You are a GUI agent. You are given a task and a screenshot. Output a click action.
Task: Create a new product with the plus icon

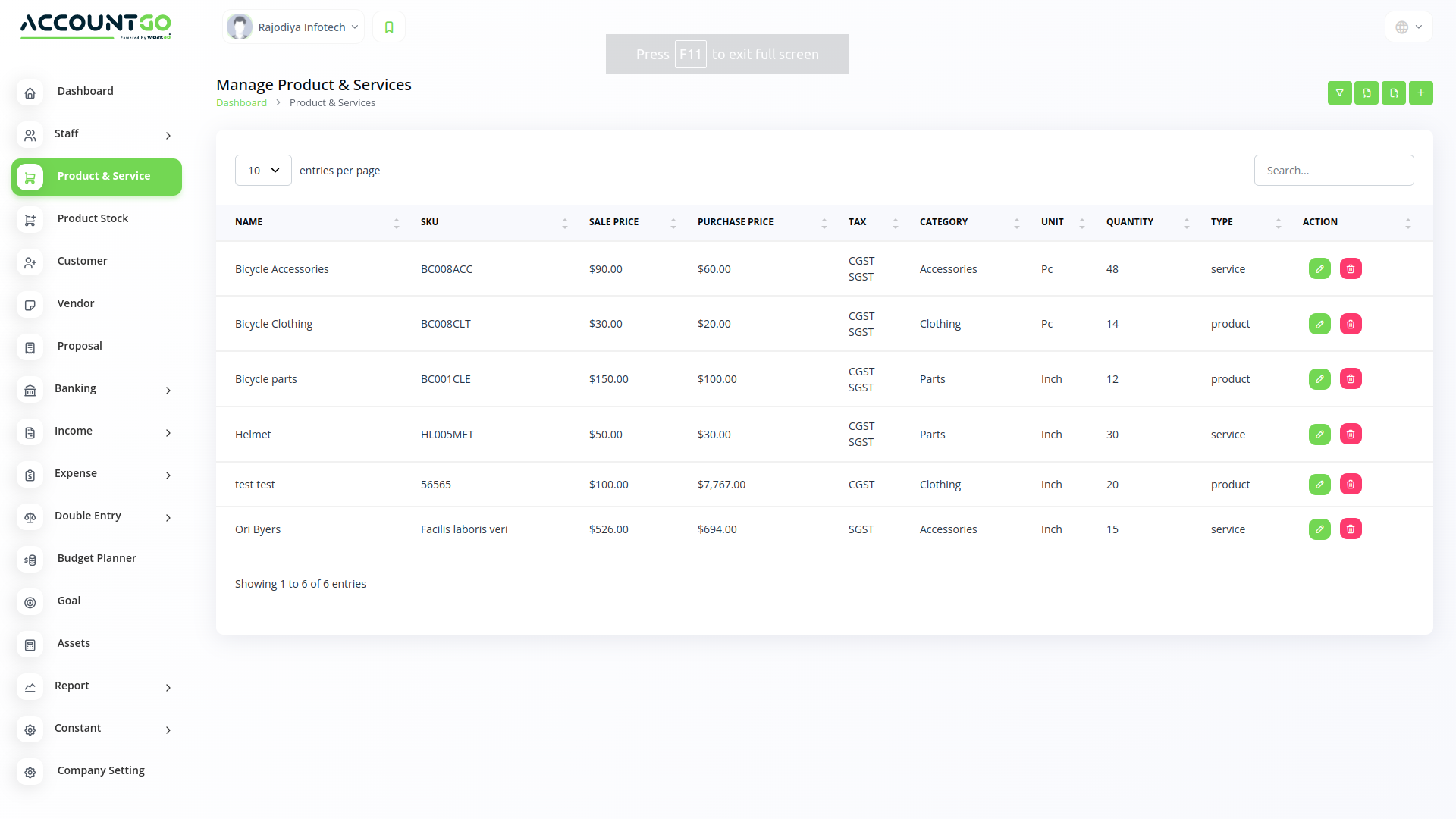(x=1420, y=93)
